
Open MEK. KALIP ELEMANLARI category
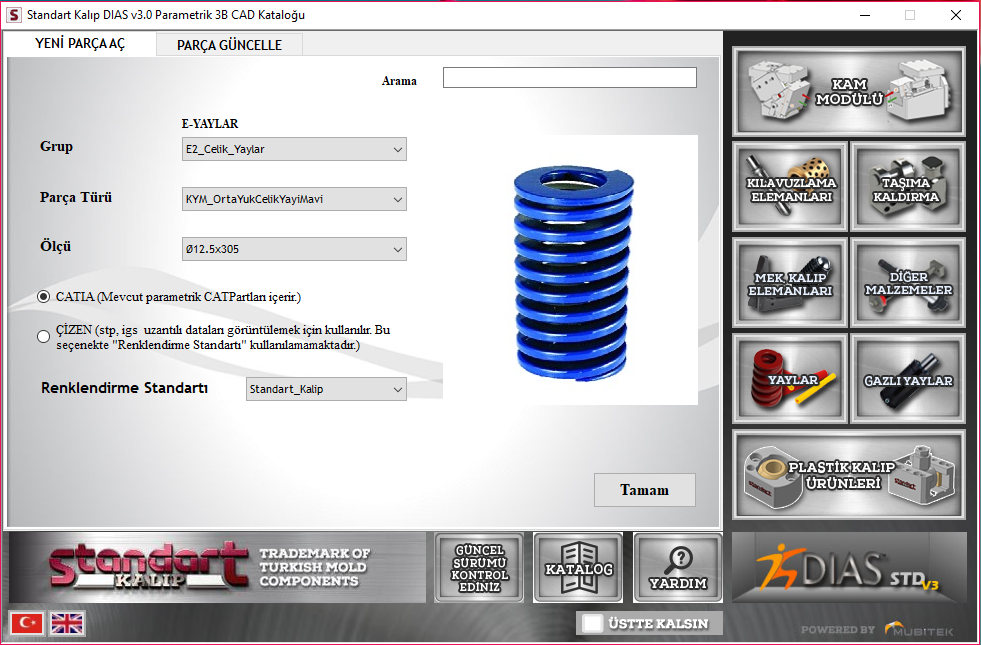coord(790,282)
